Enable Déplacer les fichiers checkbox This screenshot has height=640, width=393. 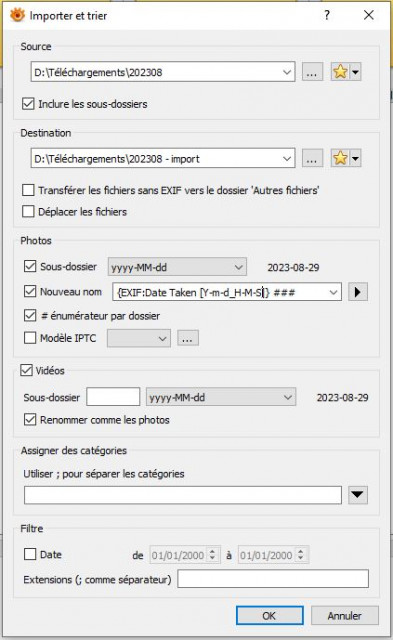click(28, 211)
